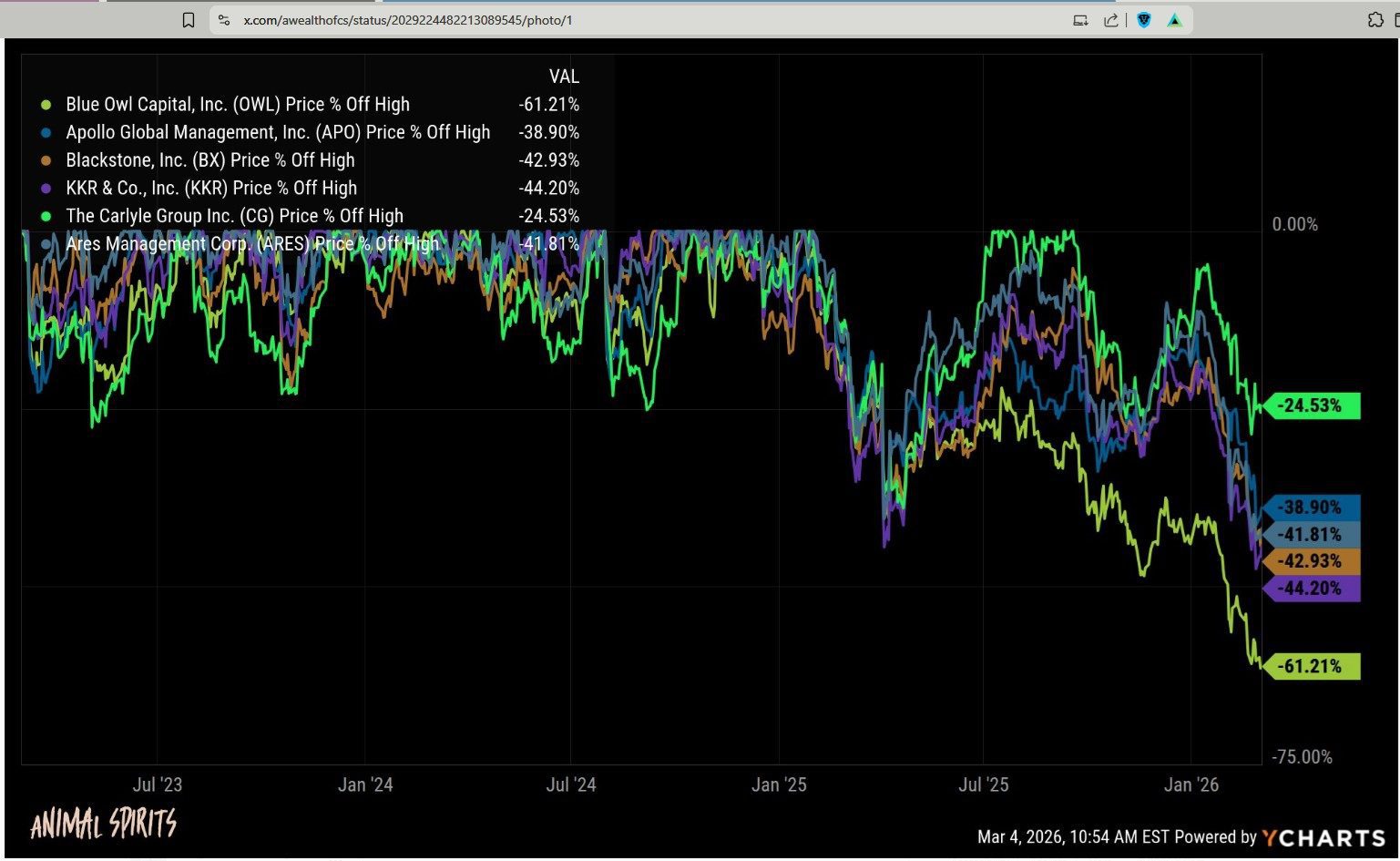Click the Animal Spirits logo
The width and height of the screenshot is (1400, 861).
[104, 825]
